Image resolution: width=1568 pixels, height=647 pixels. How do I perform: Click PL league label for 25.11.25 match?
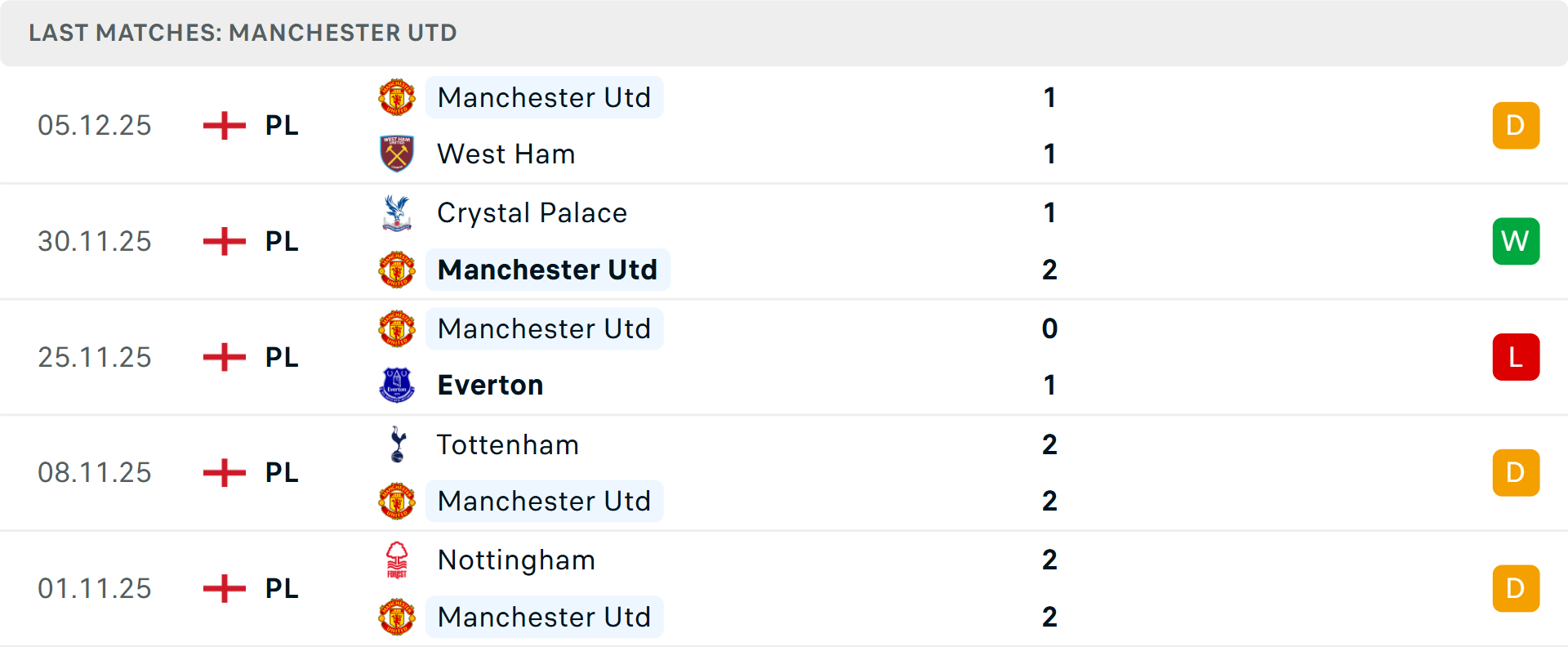pyautogui.click(x=282, y=357)
